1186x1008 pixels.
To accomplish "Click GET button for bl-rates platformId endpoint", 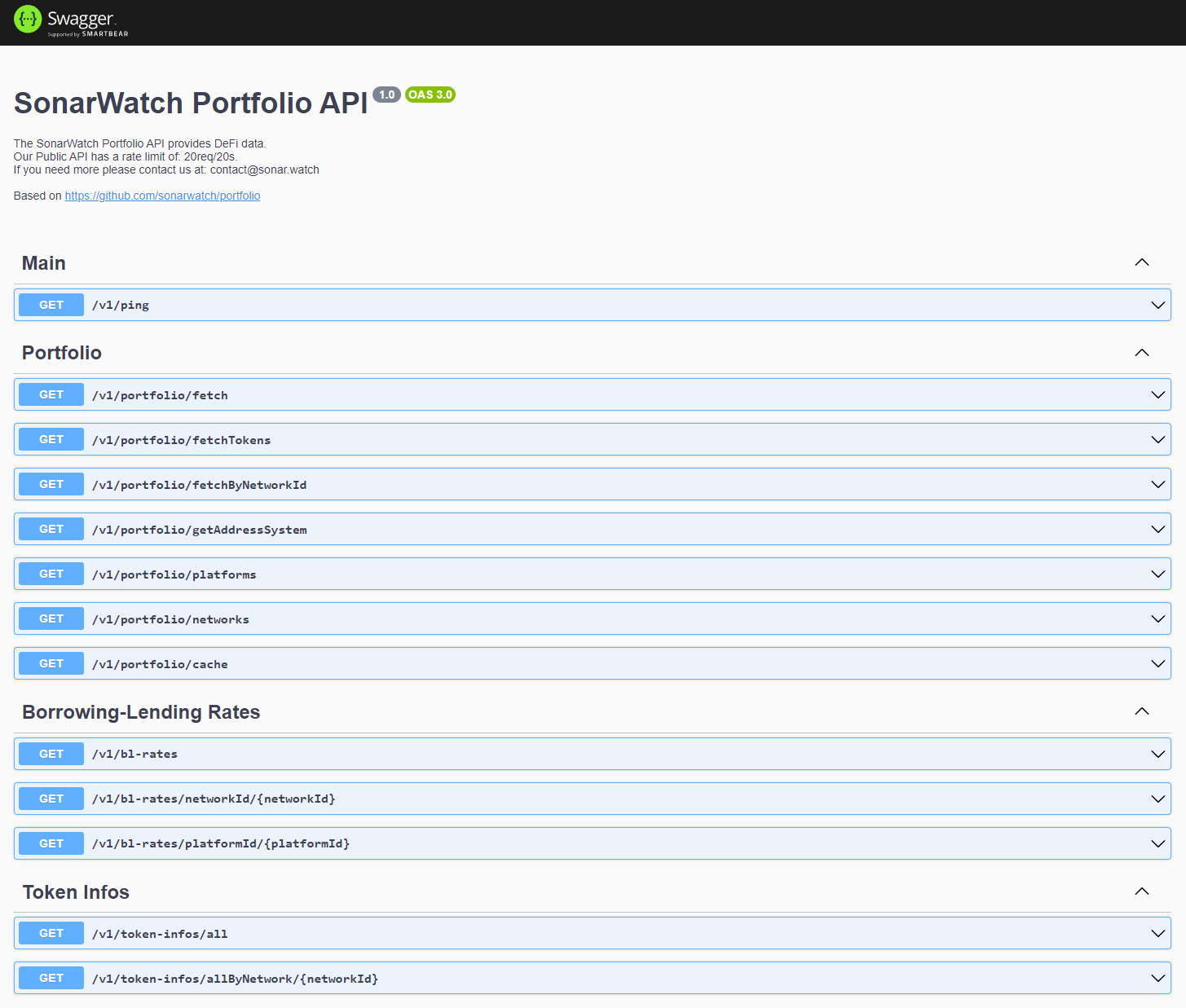I will (x=51, y=843).
